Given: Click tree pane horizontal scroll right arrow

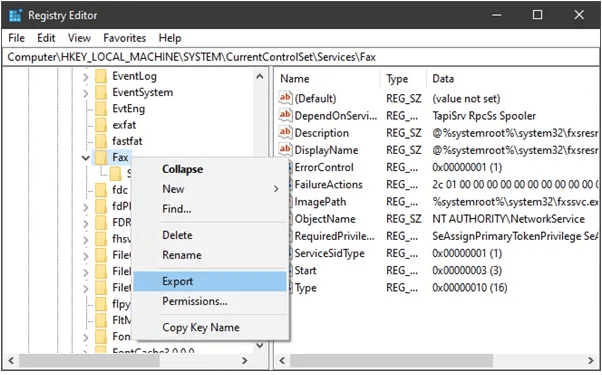Looking at the screenshot, I should point(245,361).
